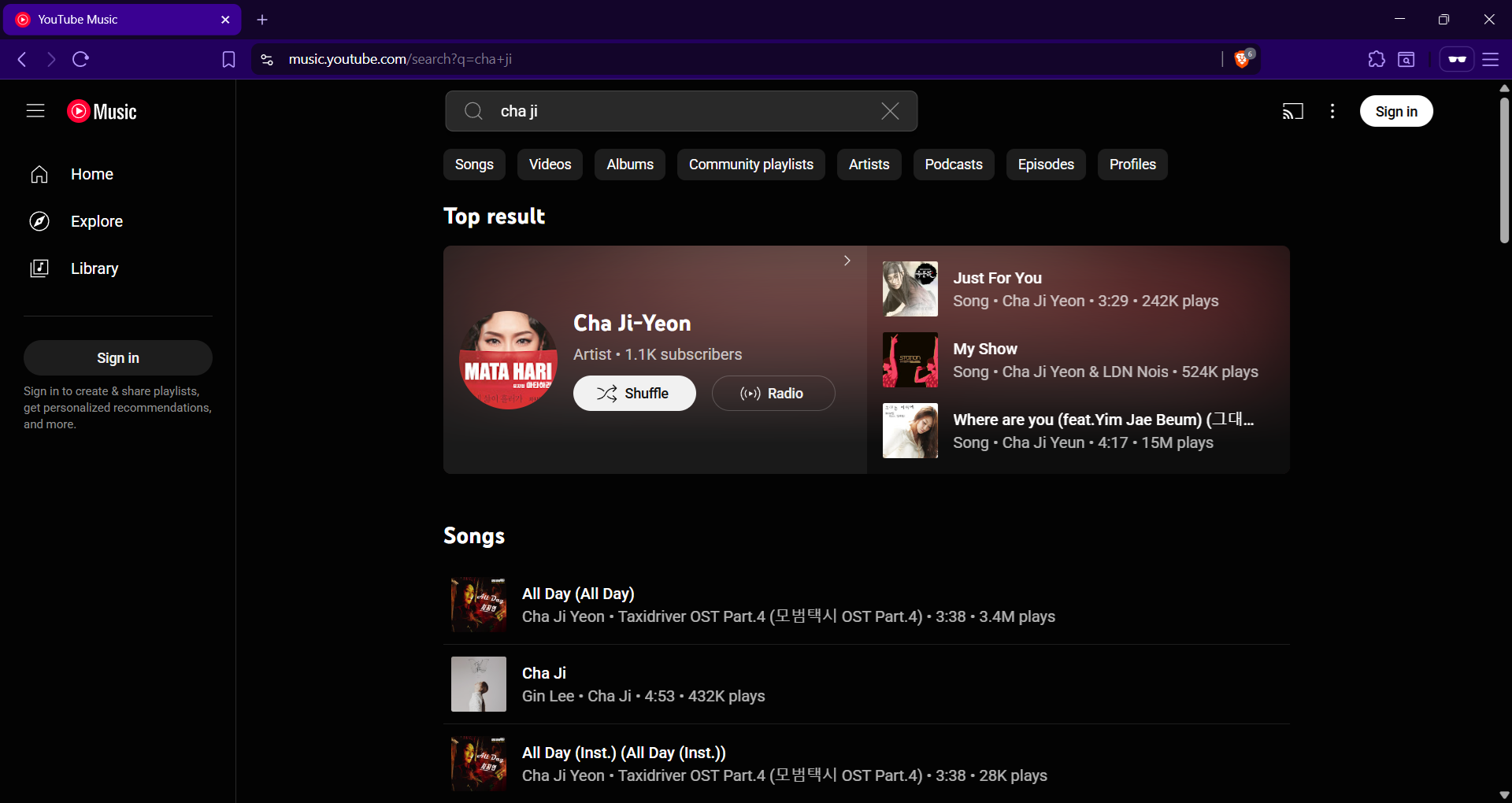1512x803 pixels.
Task: Click the Songs section heading
Action: point(474,535)
